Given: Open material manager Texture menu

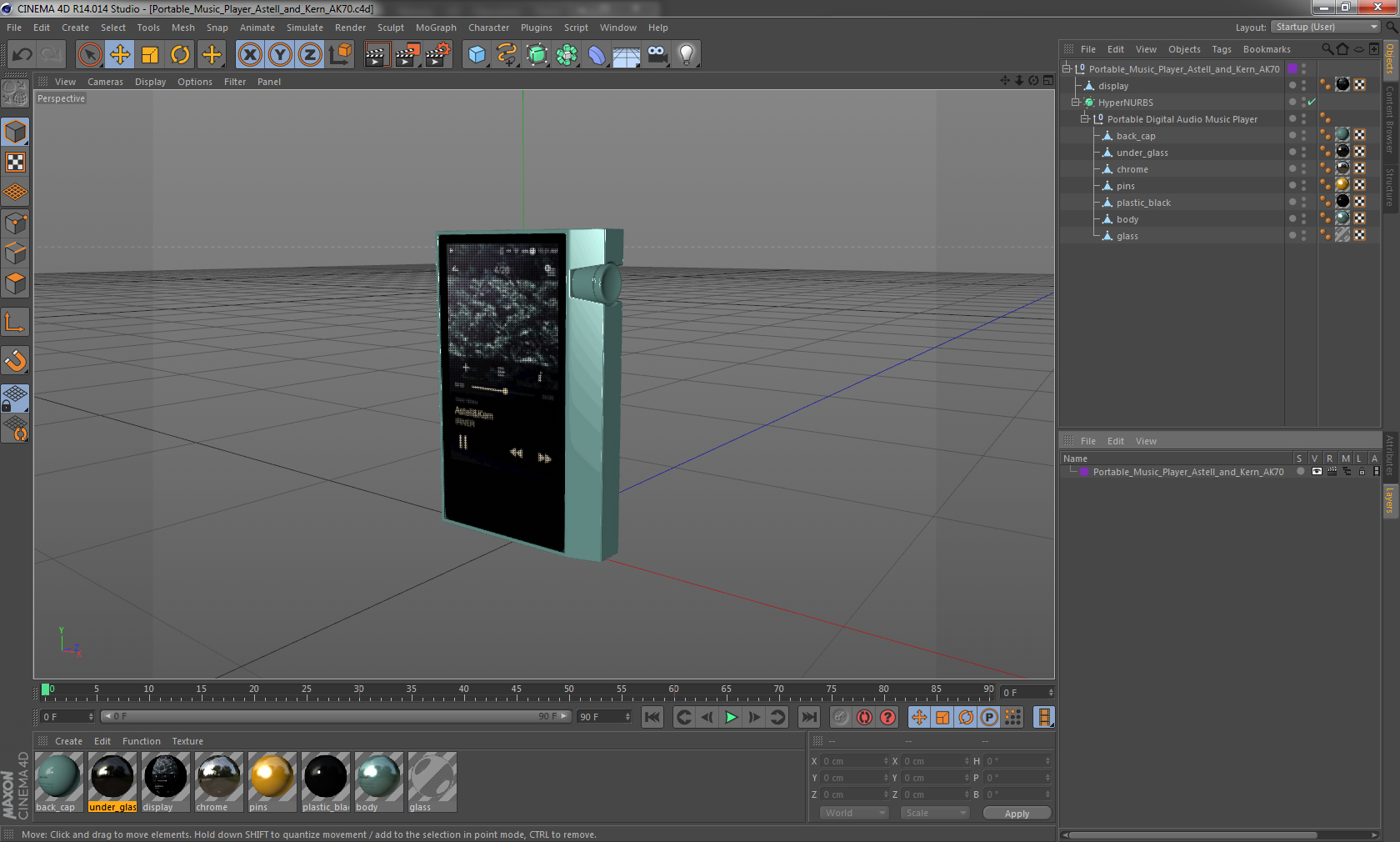Looking at the screenshot, I should [x=187, y=741].
